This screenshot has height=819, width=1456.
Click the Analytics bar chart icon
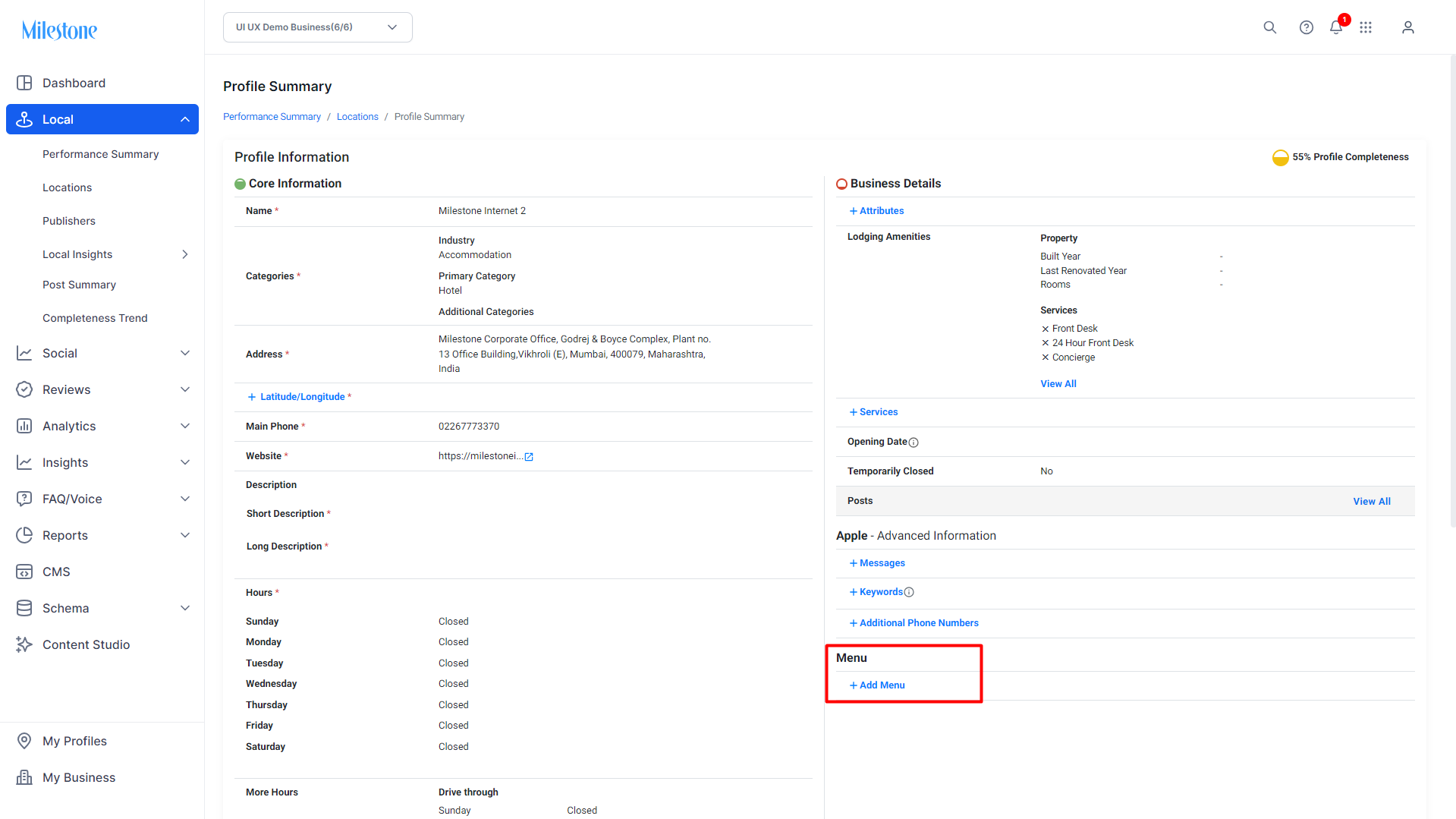pyautogui.click(x=24, y=426)
